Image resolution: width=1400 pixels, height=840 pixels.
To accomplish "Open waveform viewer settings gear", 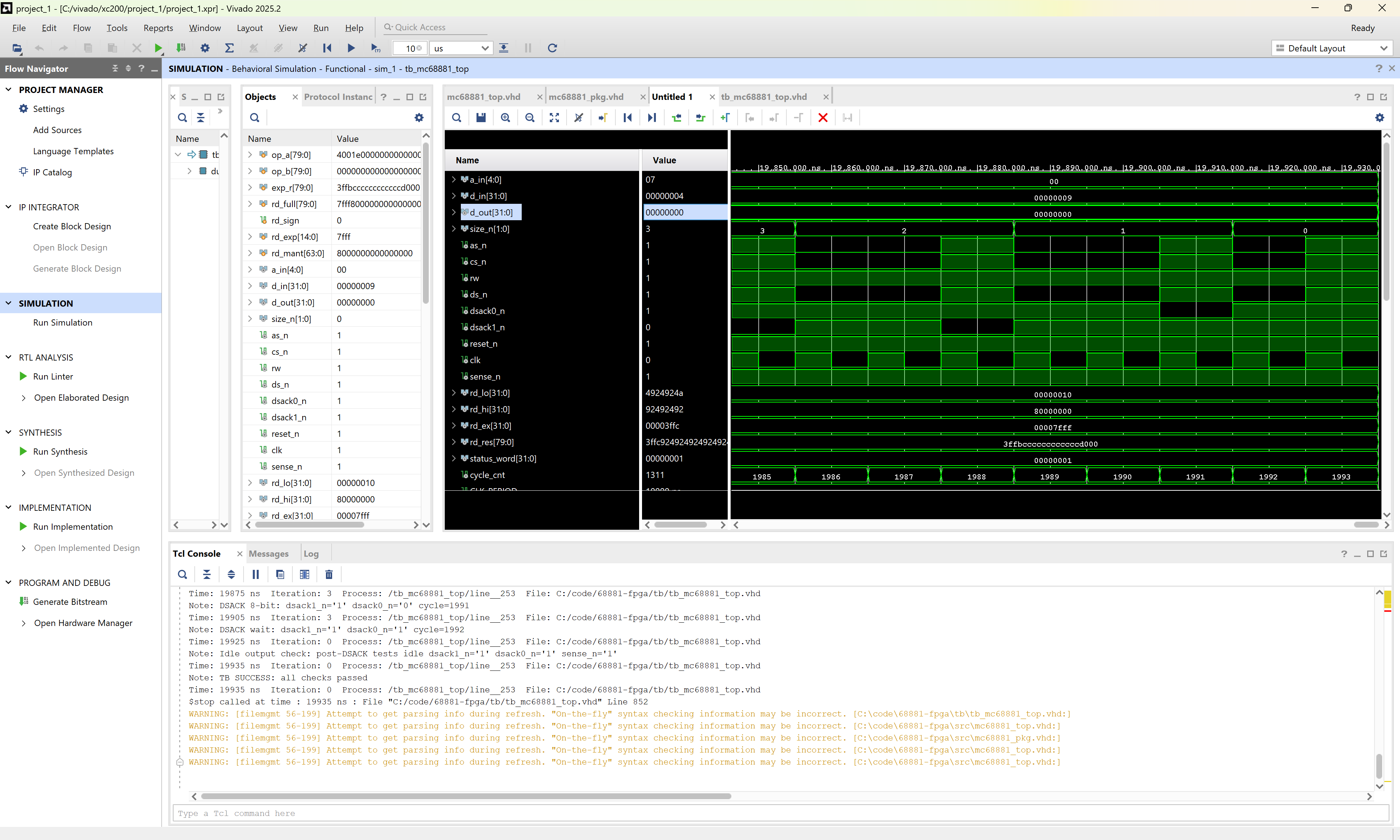I will [x=1379, y=118].
